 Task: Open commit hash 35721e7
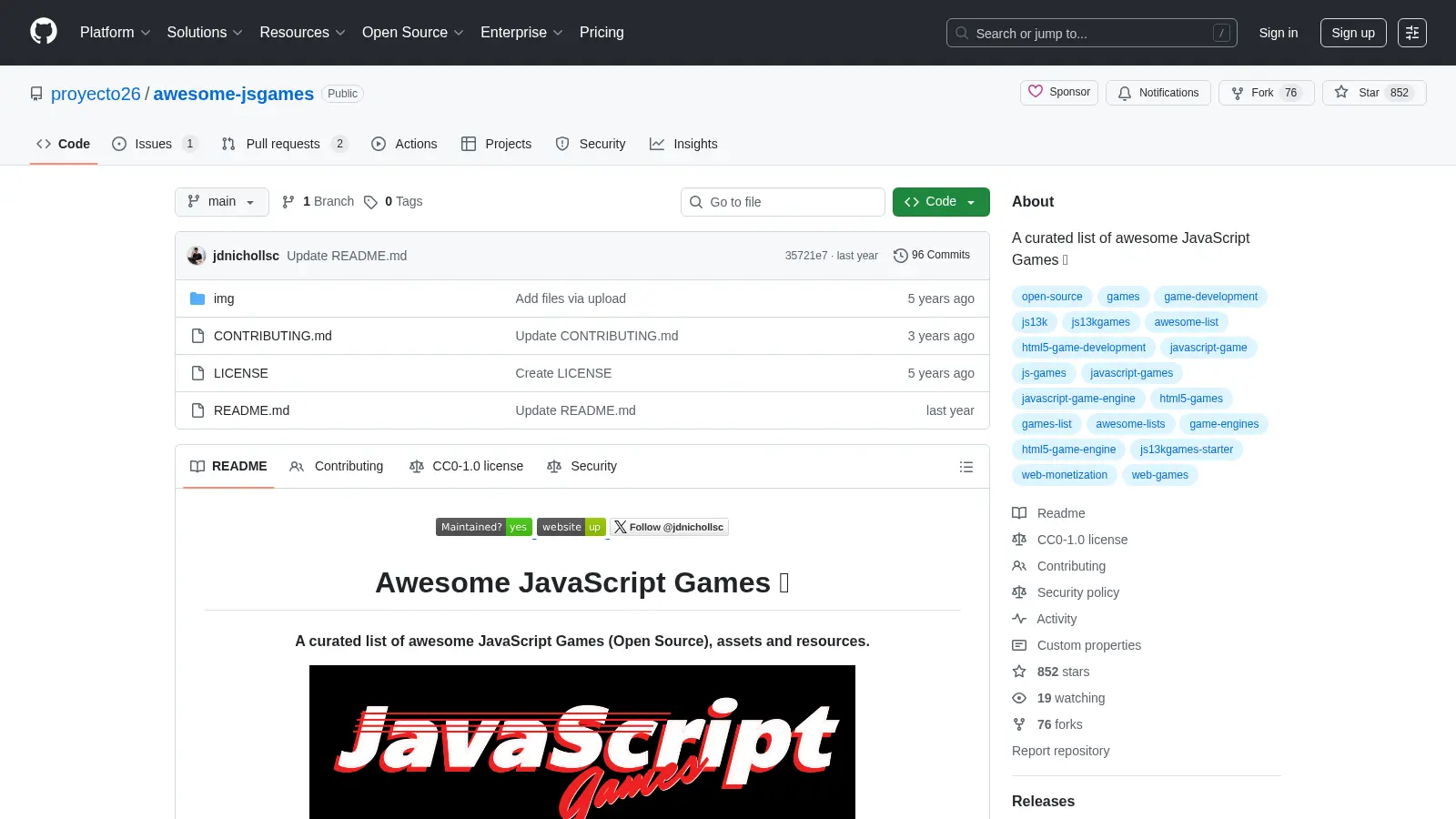806,256
